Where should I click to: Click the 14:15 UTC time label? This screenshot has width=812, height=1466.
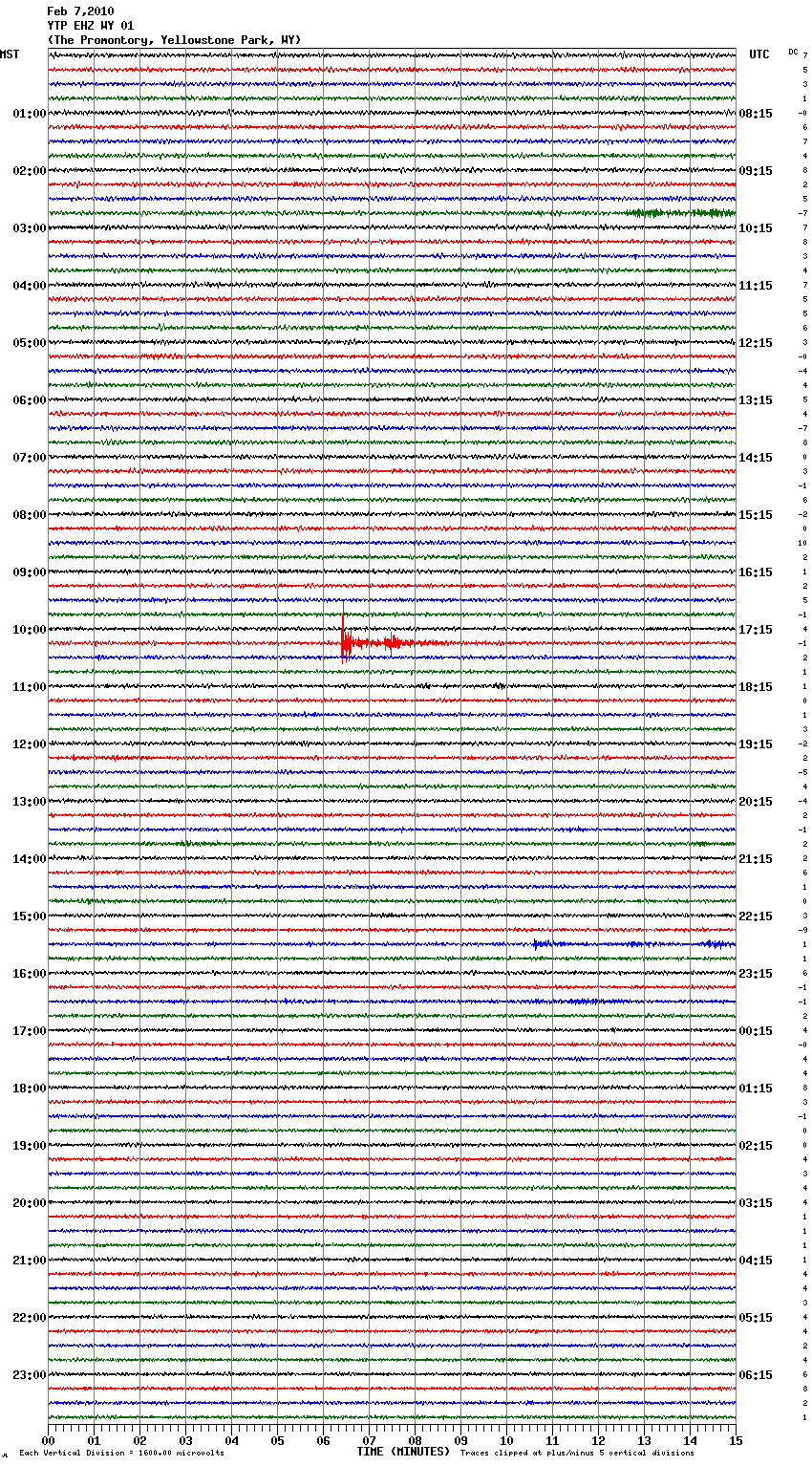point(756,458)
